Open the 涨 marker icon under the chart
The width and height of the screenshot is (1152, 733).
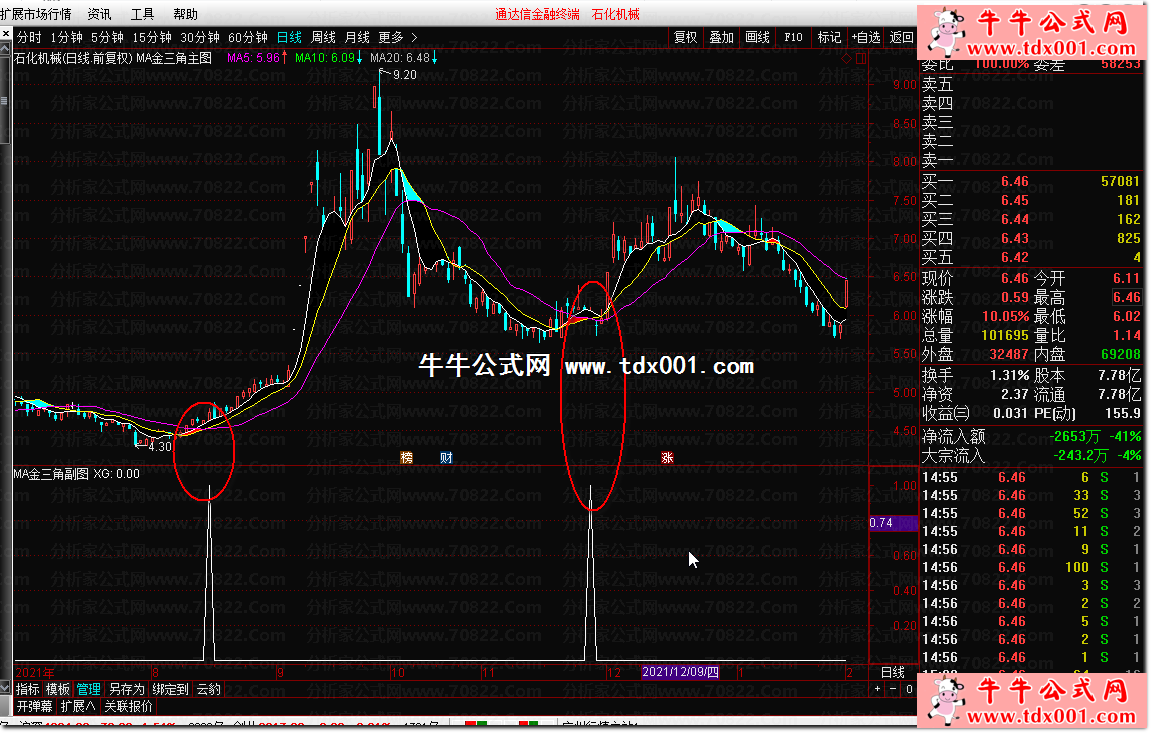click(667, 458)
